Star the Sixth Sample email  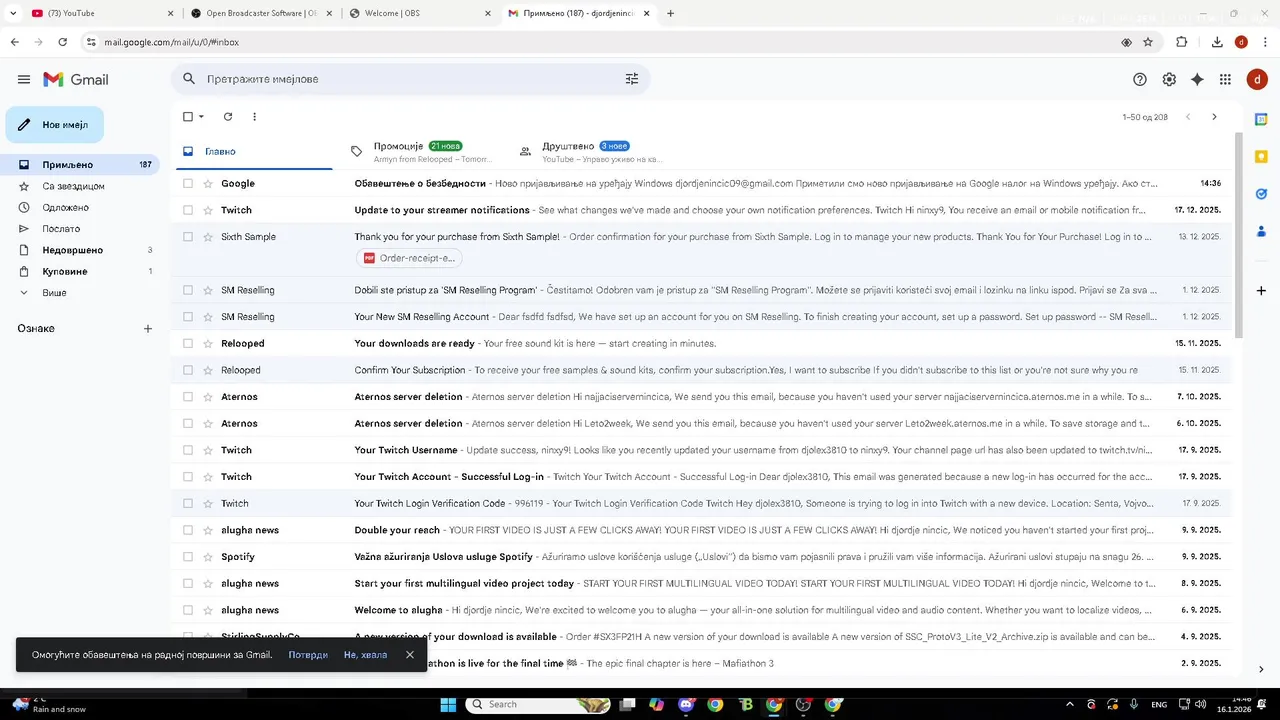(208, 237)
